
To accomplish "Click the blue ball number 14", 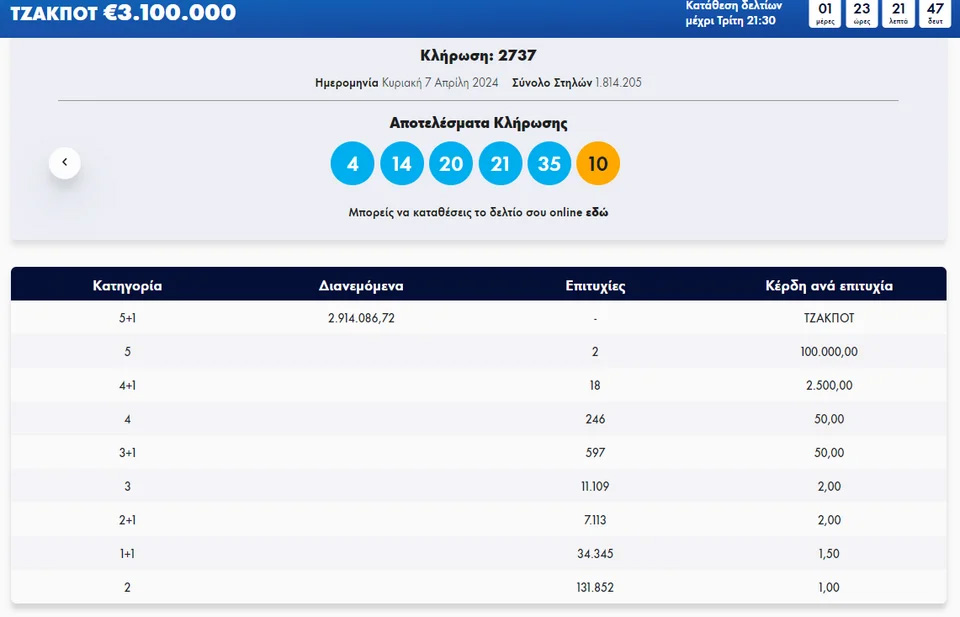I will pos(401,164).
